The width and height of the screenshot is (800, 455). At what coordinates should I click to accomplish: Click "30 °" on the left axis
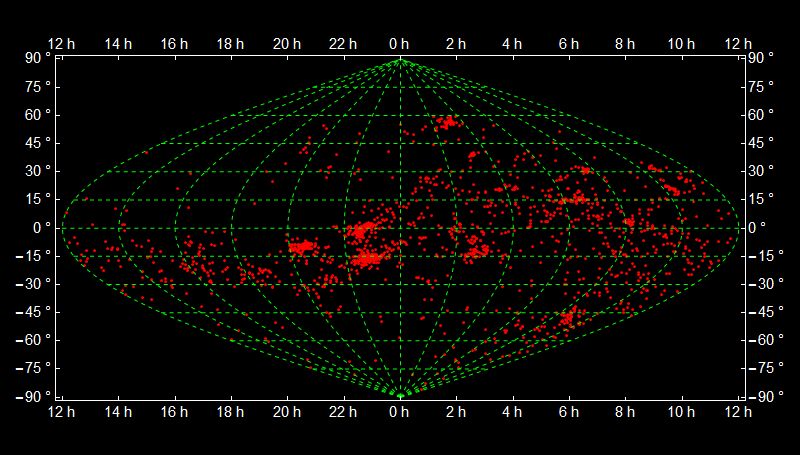[38, 171]
